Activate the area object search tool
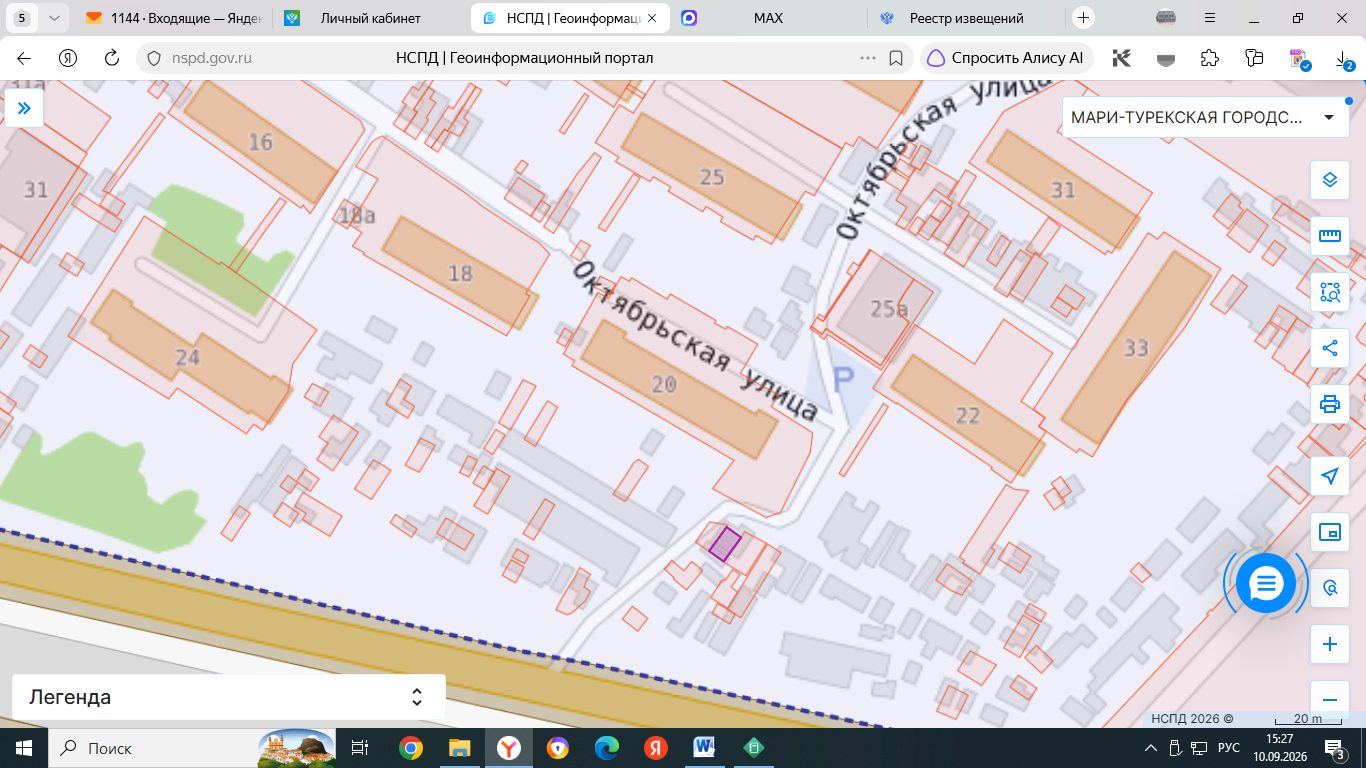The height and width of the screenshot is (768, 1366). [x=1330, y=292]
